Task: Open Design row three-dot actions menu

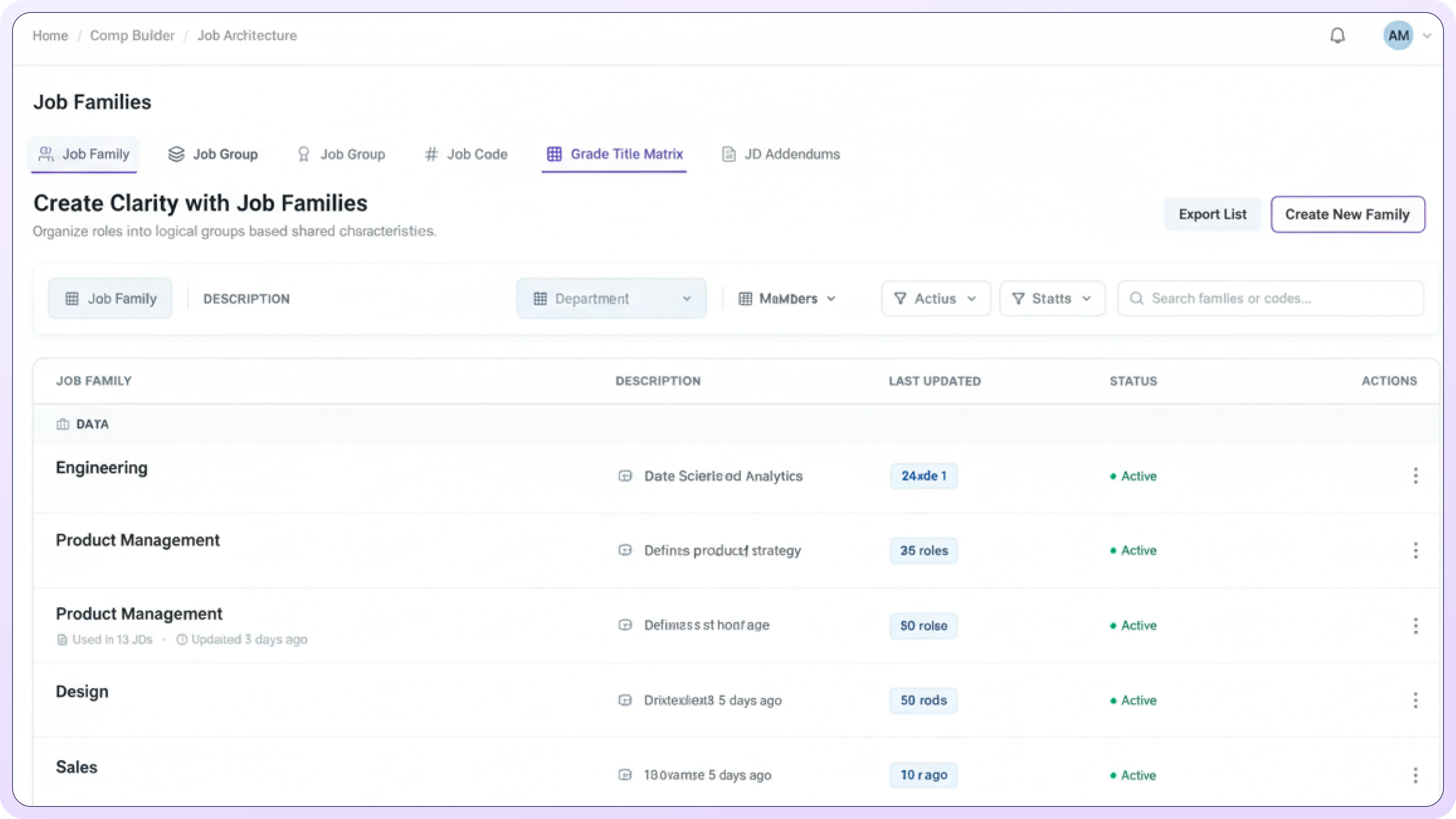Action: (1415, 700)
